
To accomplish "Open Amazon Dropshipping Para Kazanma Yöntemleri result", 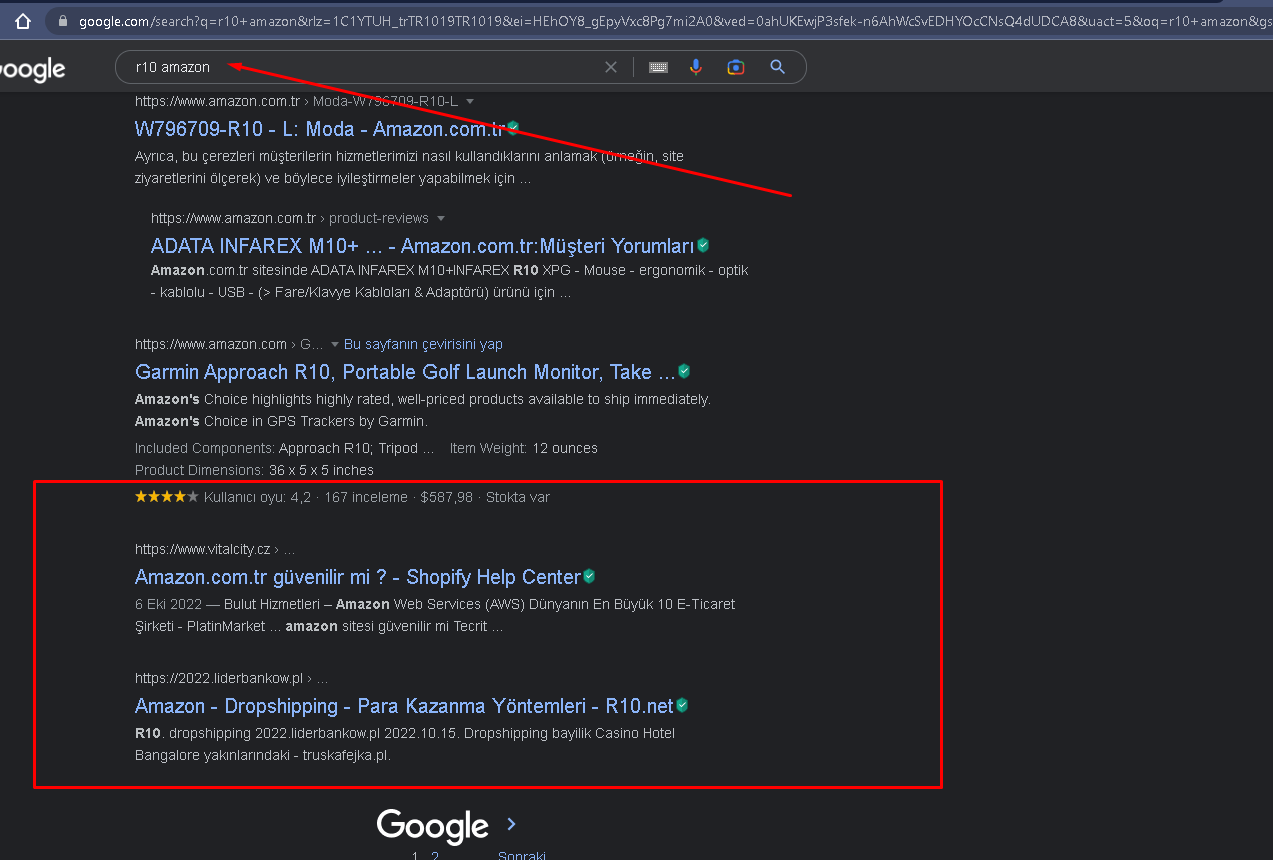I will (404, 706).
